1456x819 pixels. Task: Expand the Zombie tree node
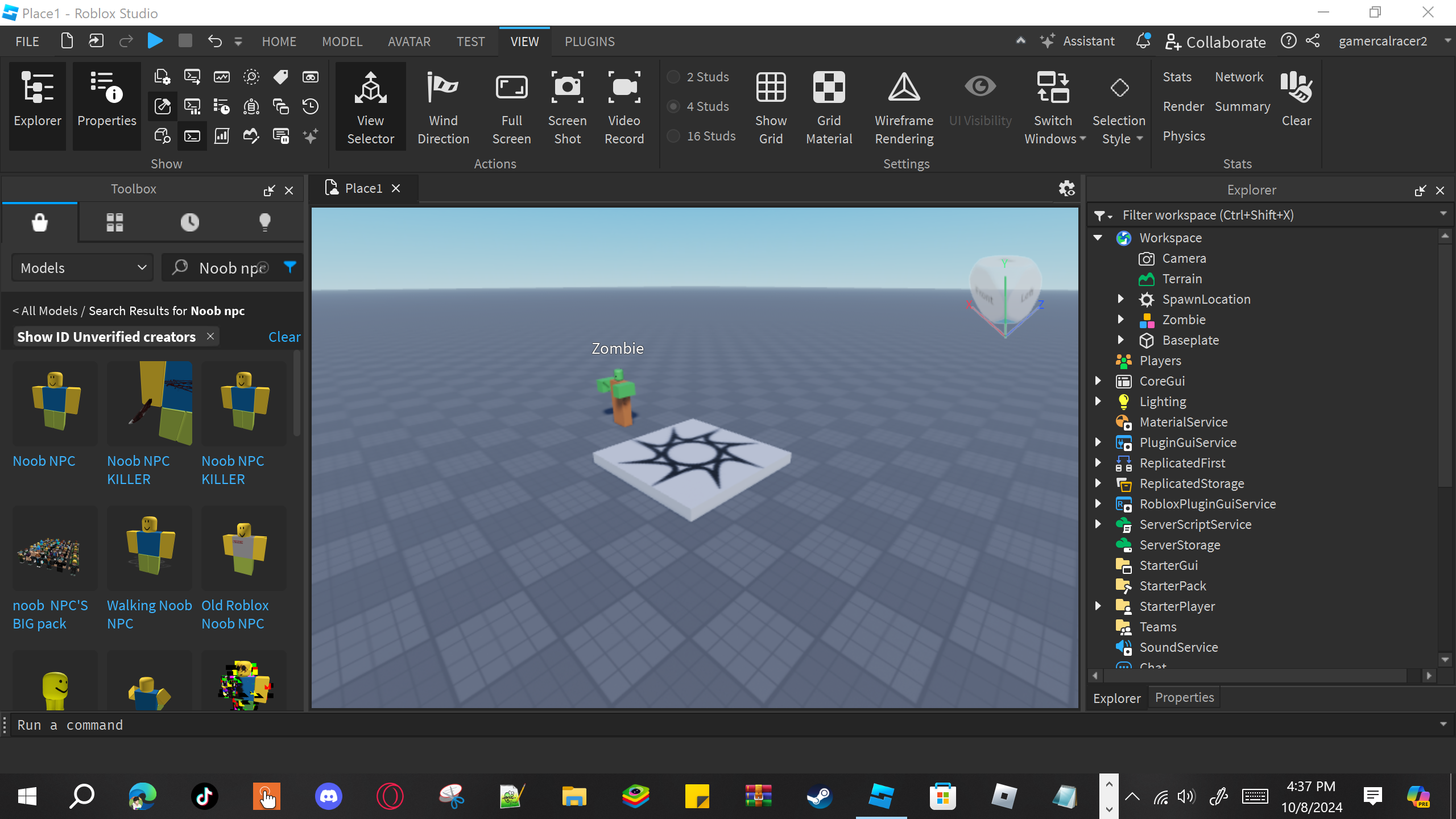(x=1120, y=320)
